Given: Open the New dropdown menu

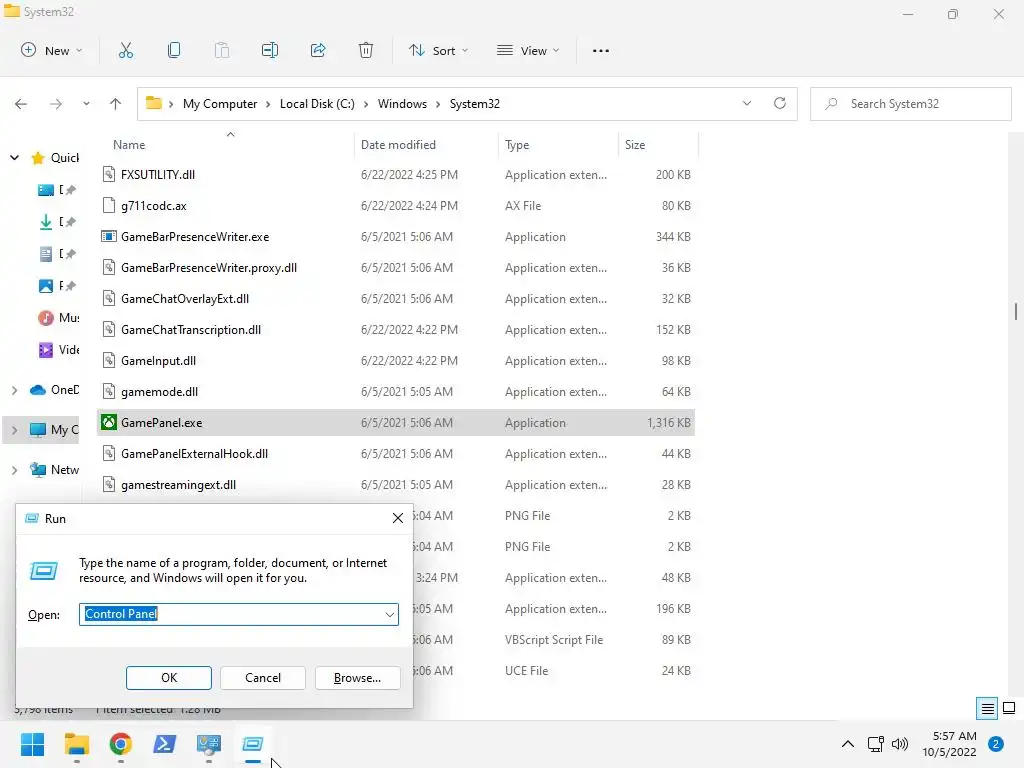Looking at the screenshot, I should (52, 50).
